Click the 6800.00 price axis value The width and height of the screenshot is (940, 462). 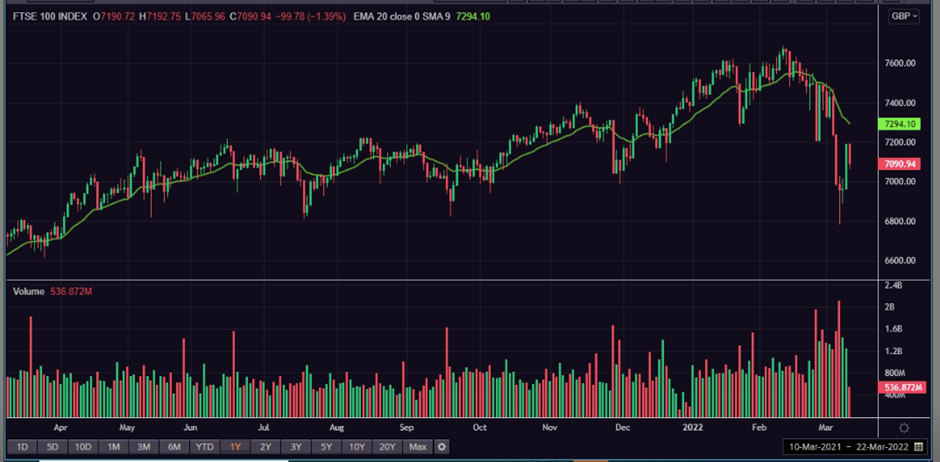click(900, 221)
